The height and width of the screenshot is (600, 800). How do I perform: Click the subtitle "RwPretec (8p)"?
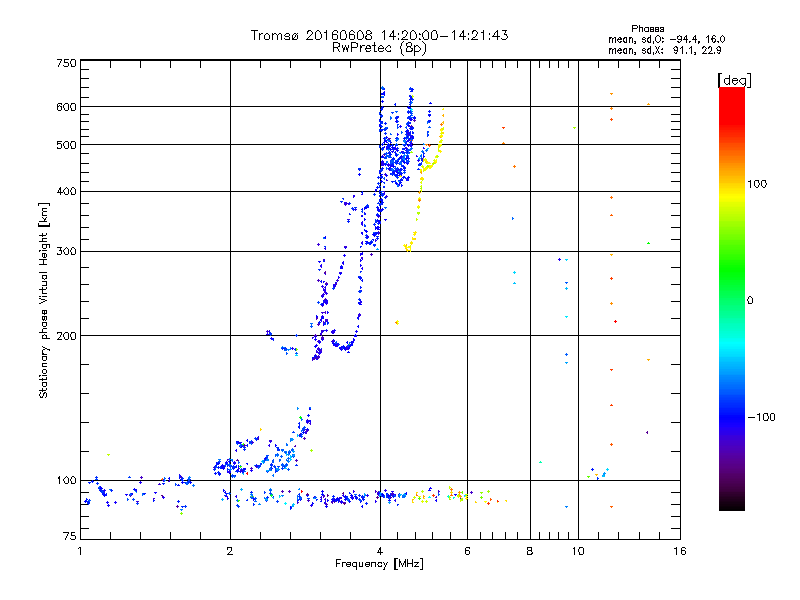(379, 48)
